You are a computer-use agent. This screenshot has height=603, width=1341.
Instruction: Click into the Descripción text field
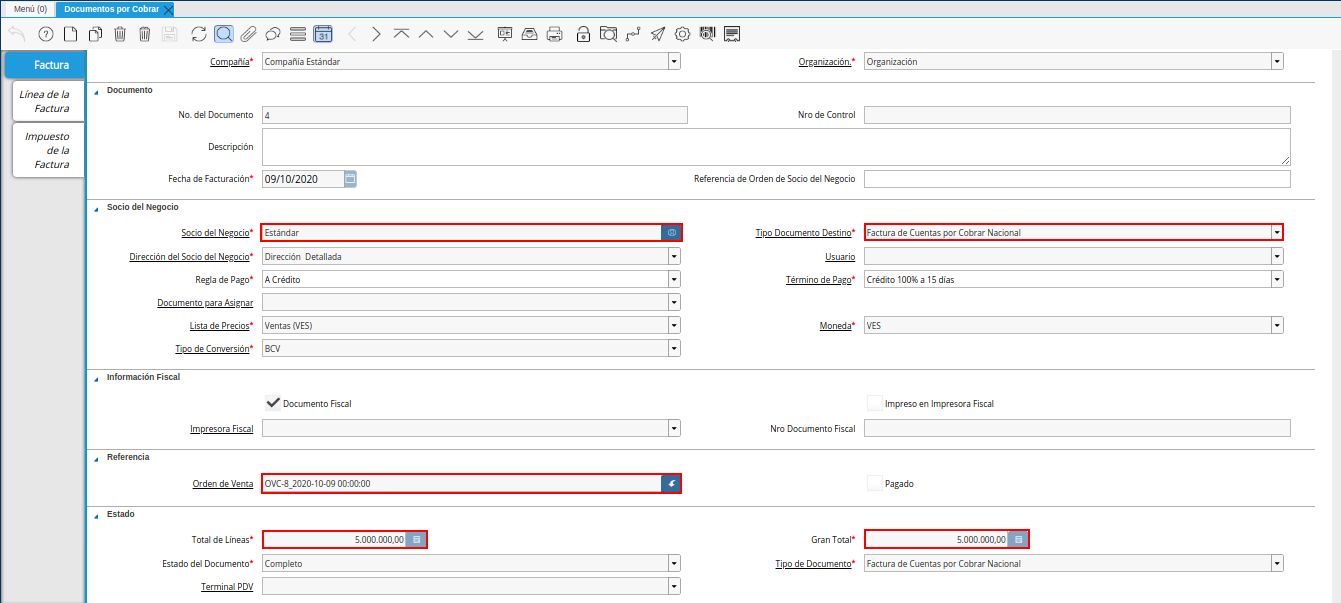pos(775,146)
